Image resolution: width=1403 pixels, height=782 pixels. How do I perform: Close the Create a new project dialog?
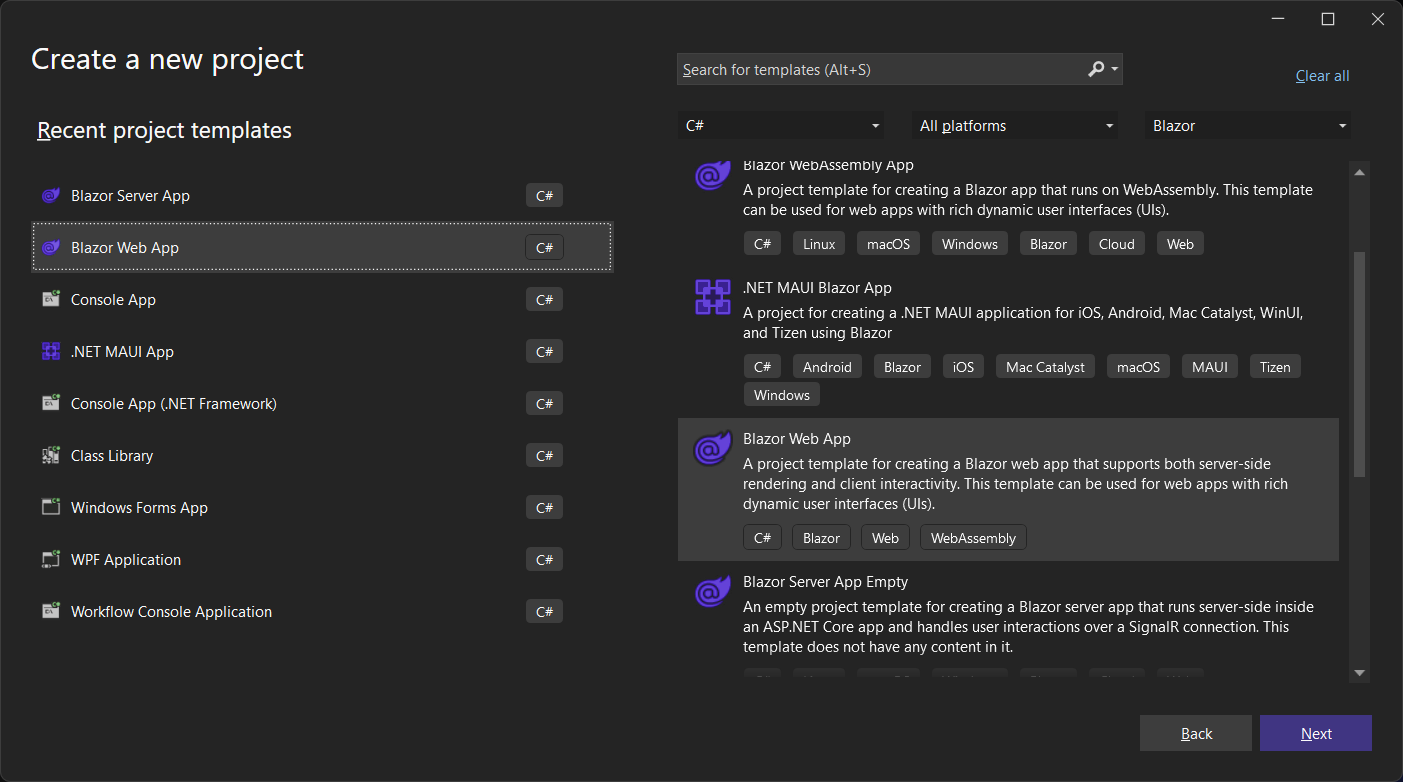(x=1376, y=19)
